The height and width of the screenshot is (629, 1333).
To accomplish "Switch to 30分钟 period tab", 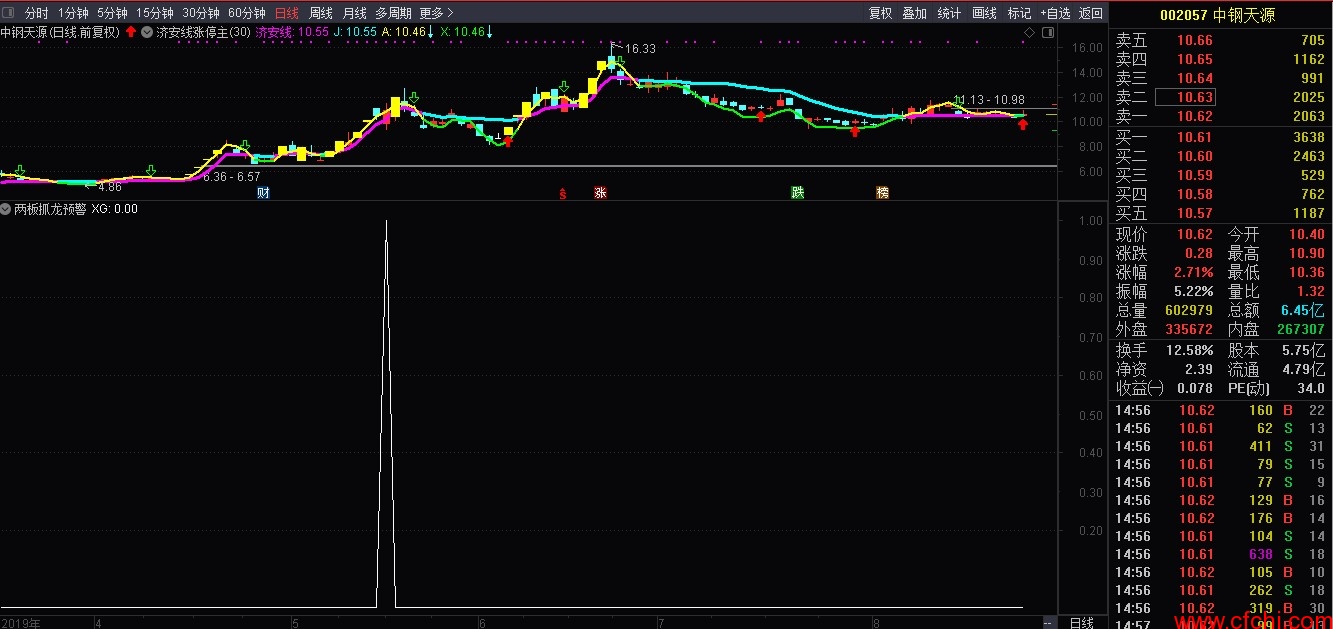I will [200, 13].
